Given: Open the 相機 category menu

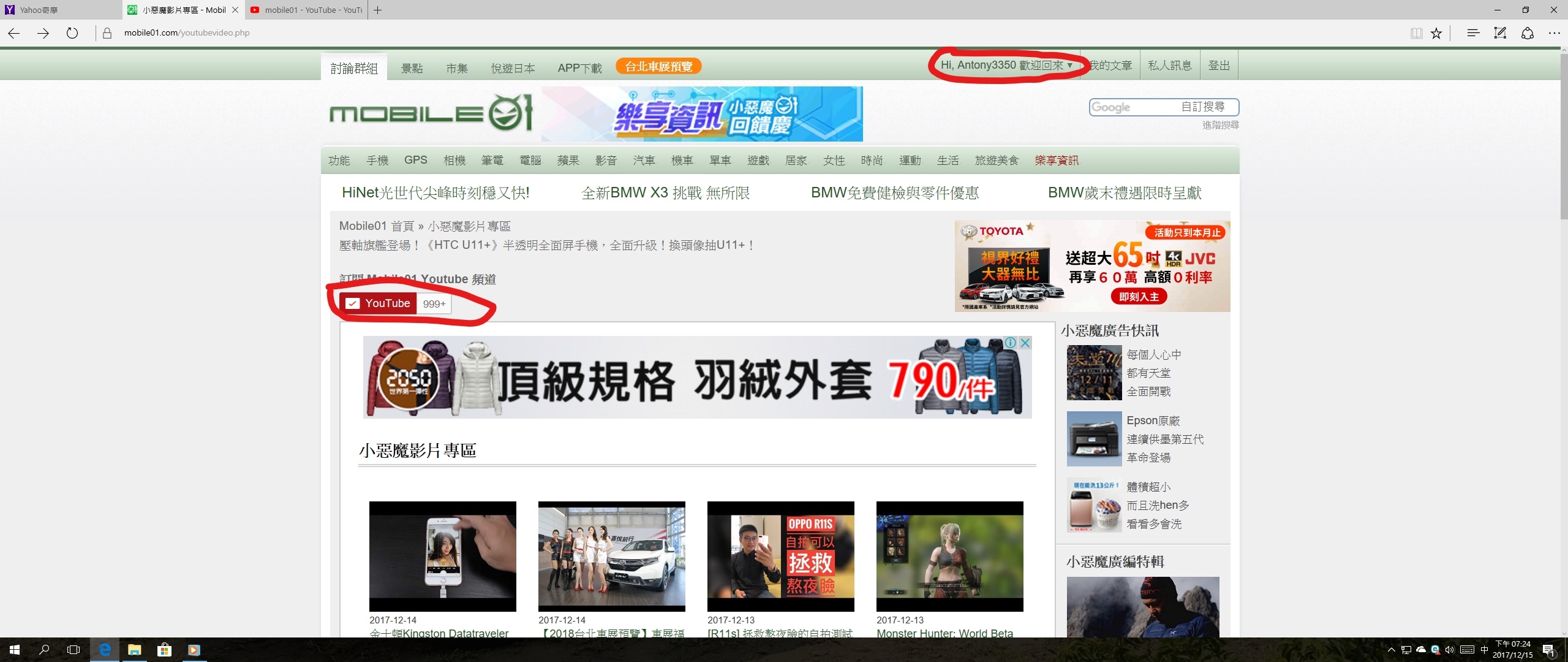Looking at the screenshot, I should (x=454, y=161).
